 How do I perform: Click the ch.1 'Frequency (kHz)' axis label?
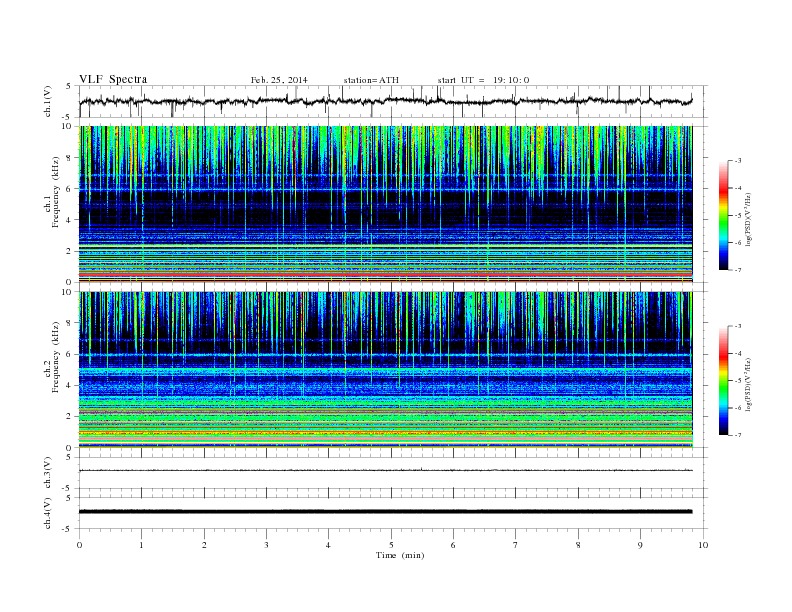[x=55, y=192]
